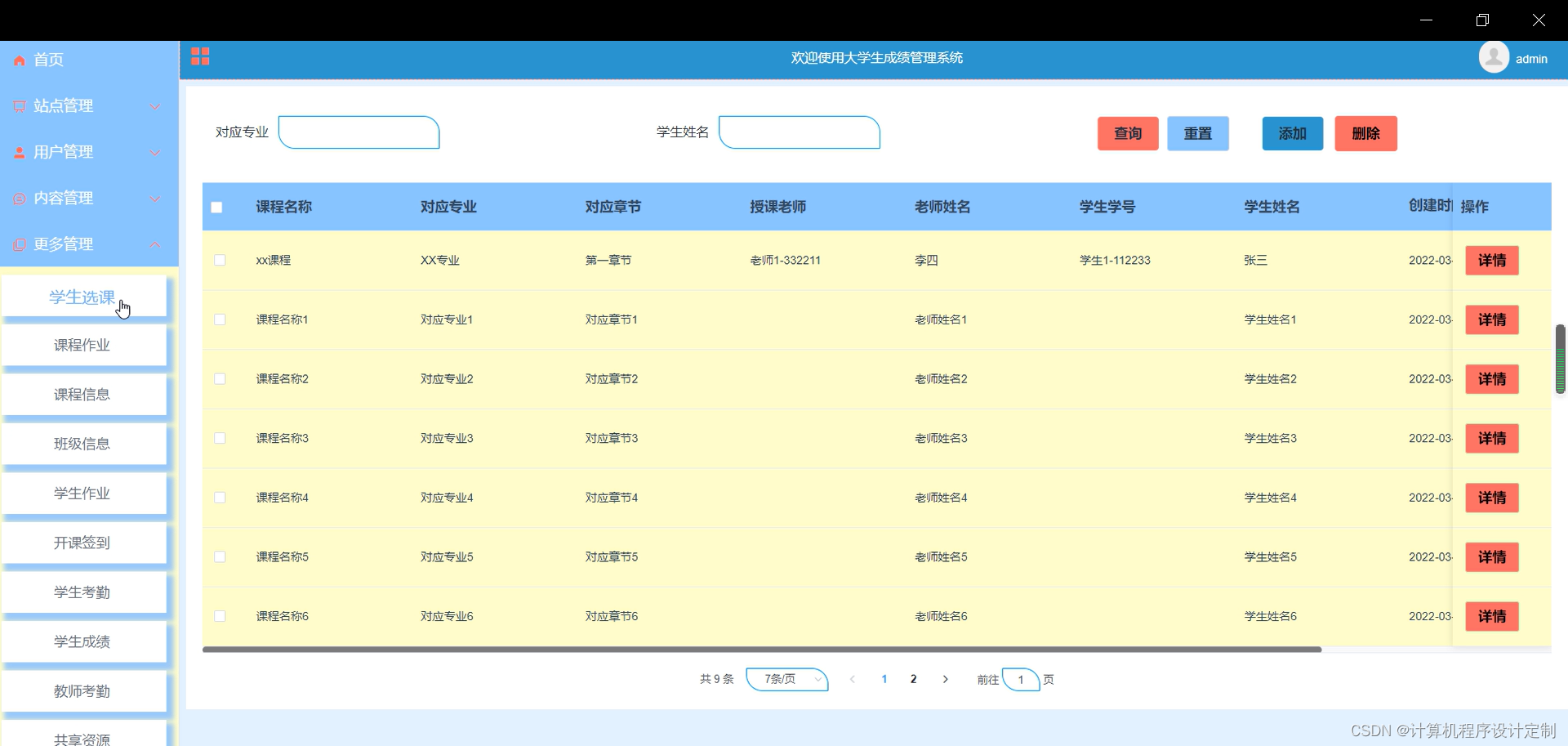This screenshot has width=1568, height=746.
Task: Open the admin avatar icon
Action: pyautogui.click(x=1494, y=57)
